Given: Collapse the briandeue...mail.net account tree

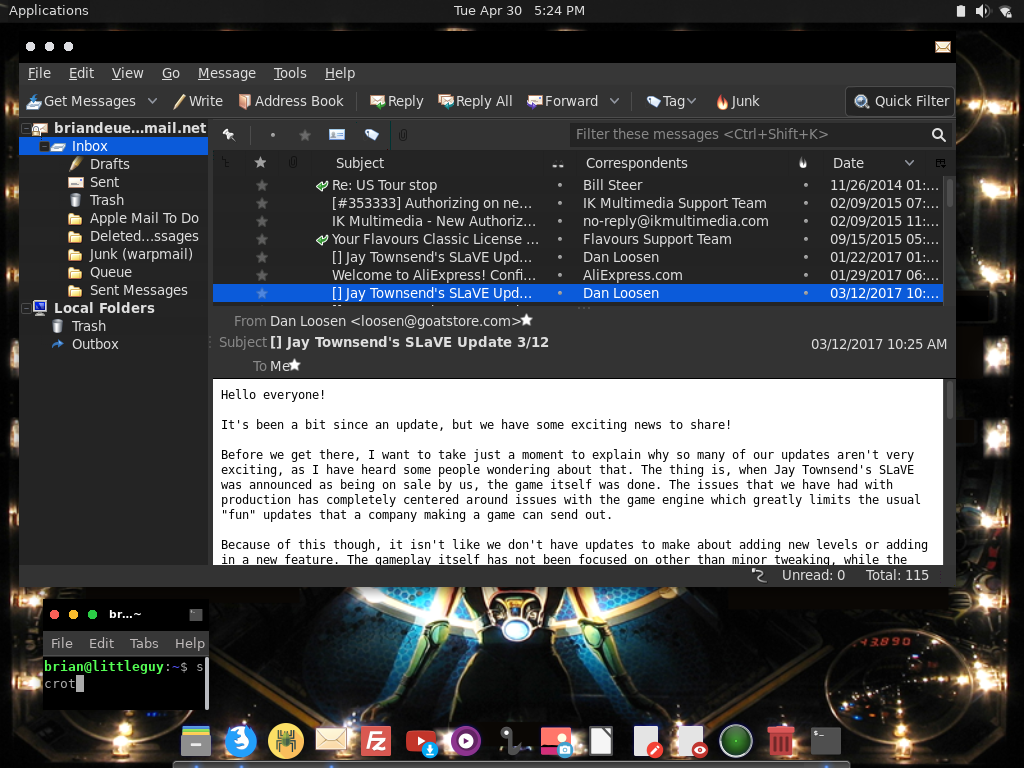Looking at the screenshot, I should point(26,128).
